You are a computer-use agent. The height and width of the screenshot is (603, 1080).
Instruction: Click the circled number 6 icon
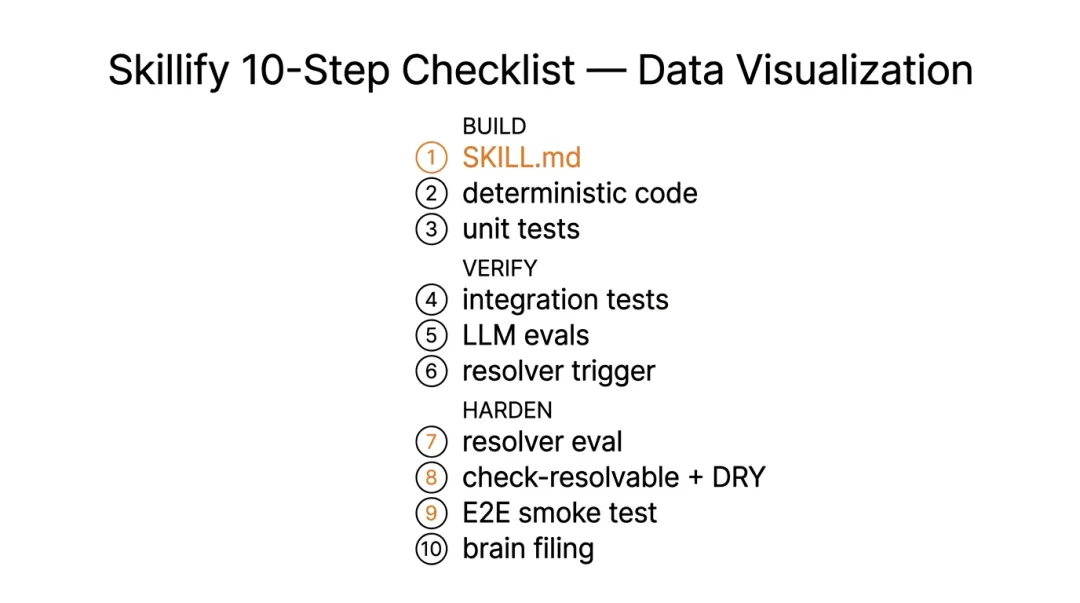(x=431, y=371)
